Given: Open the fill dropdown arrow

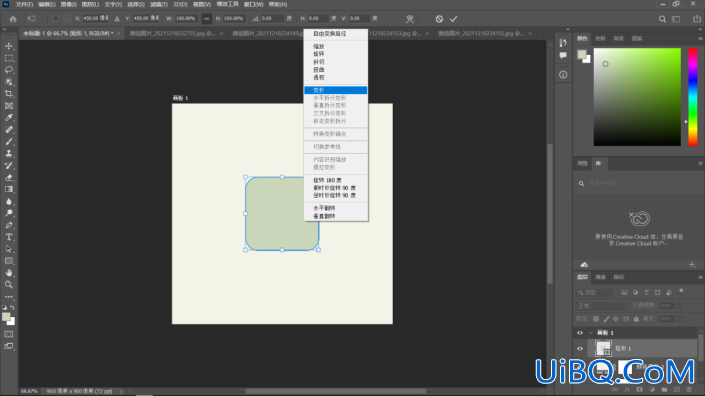Looking at the screenshot, I should [x=679, y=319].
